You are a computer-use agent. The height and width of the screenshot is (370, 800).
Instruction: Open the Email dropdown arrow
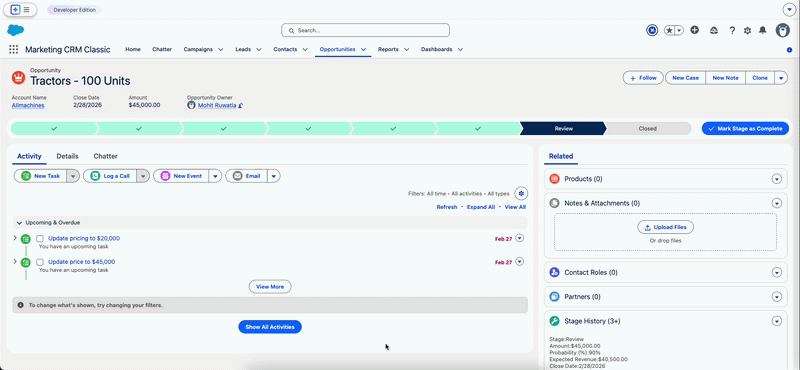point(274,176)
